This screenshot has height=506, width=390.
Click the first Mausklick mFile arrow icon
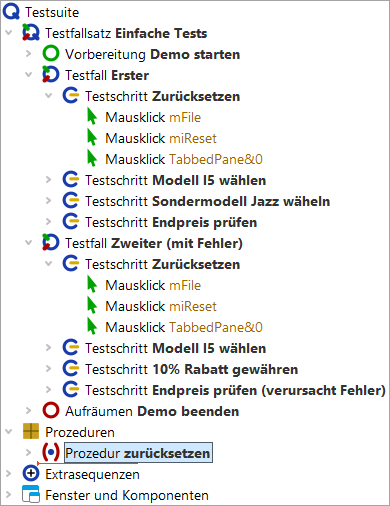(92, 116)
